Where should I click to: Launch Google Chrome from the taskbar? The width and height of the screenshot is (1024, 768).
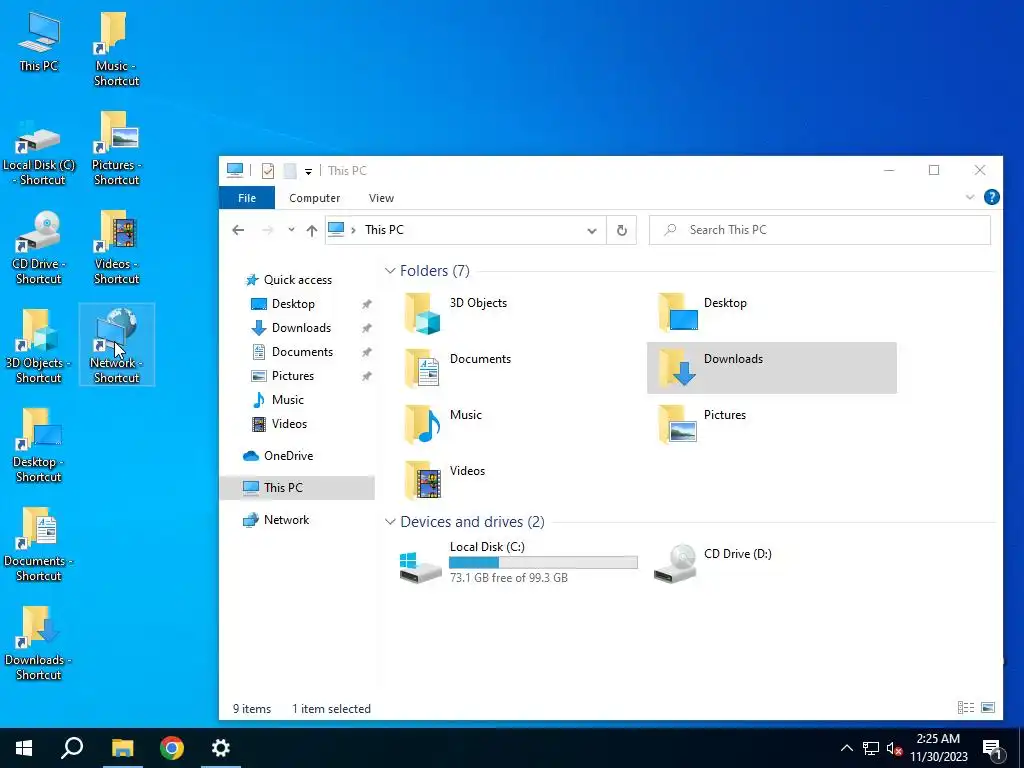(x=172, y=748)
